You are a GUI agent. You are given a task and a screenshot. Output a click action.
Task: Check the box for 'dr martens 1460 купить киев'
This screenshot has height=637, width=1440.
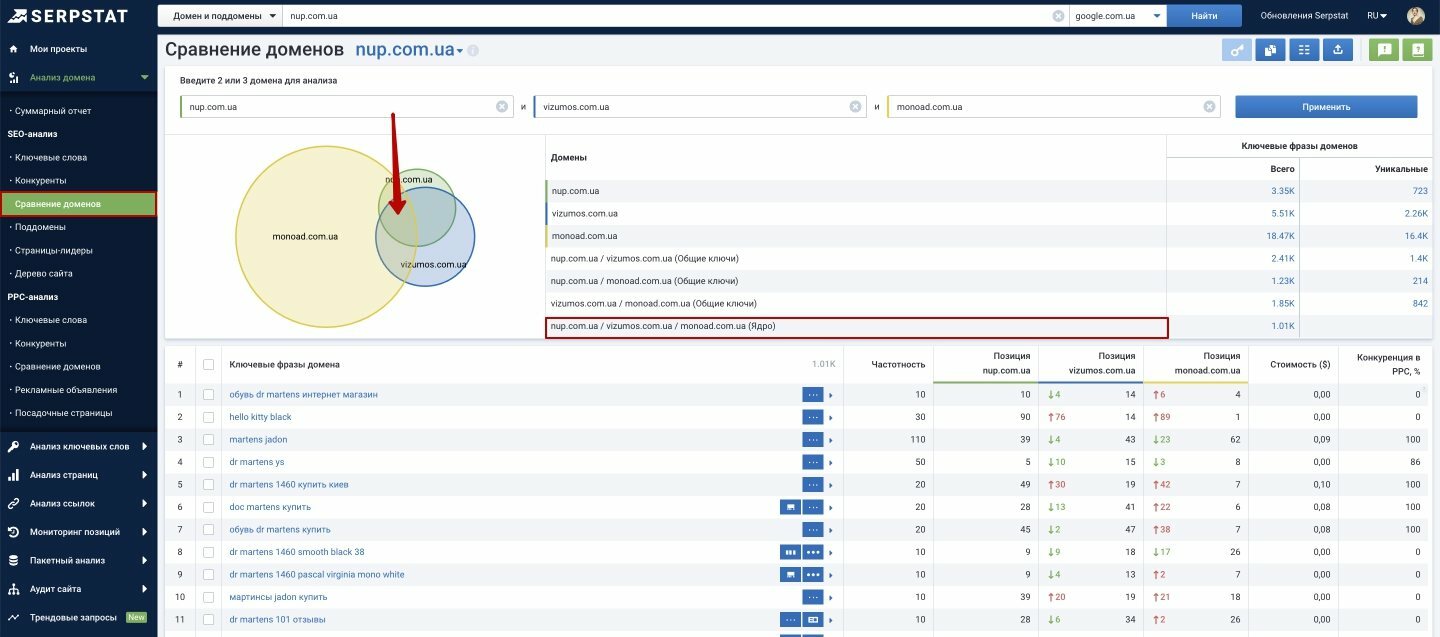tap(208, 485)
